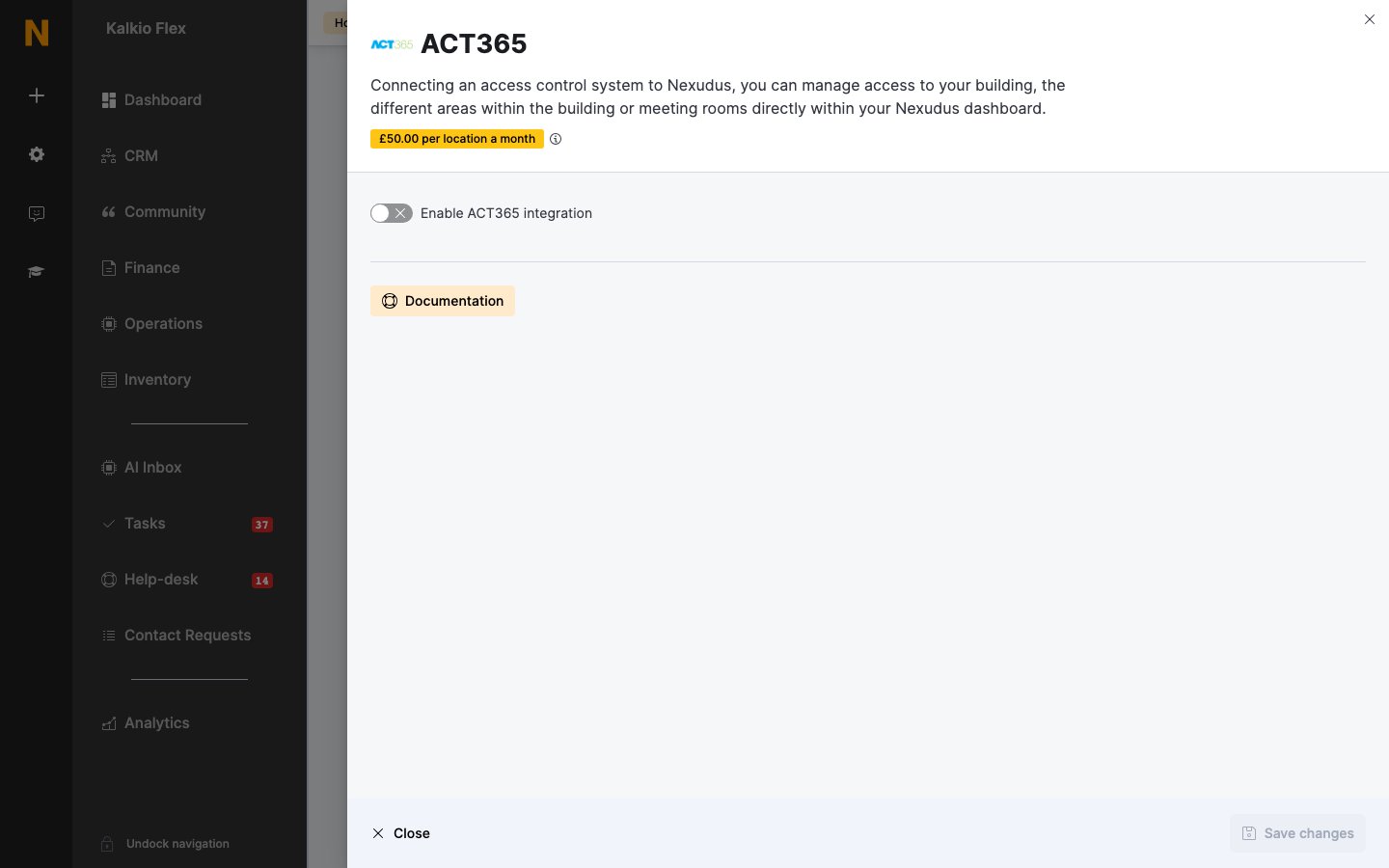Image resolution: width=1389 pixels, height=868 pixels.
Task: Go to Community menu item
Action: coord(153,212)
